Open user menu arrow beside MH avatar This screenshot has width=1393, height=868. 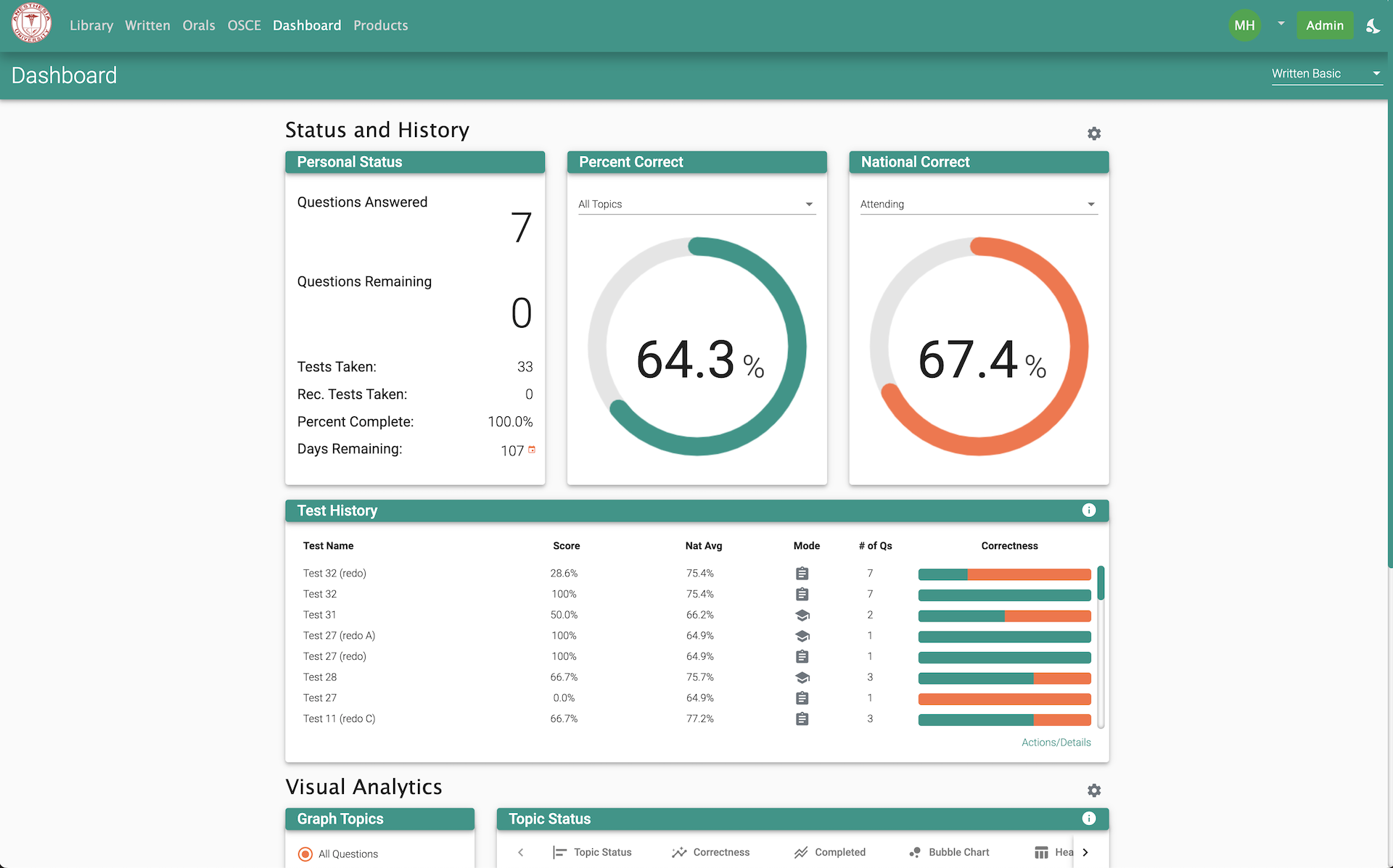(x=1281, y=24)
